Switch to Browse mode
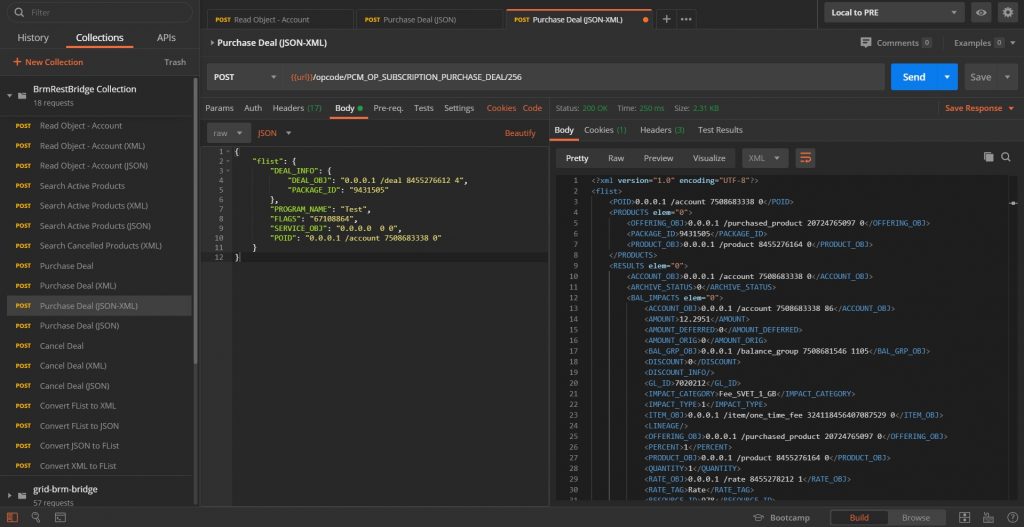1024x527 pixels. tap(916, 517)
